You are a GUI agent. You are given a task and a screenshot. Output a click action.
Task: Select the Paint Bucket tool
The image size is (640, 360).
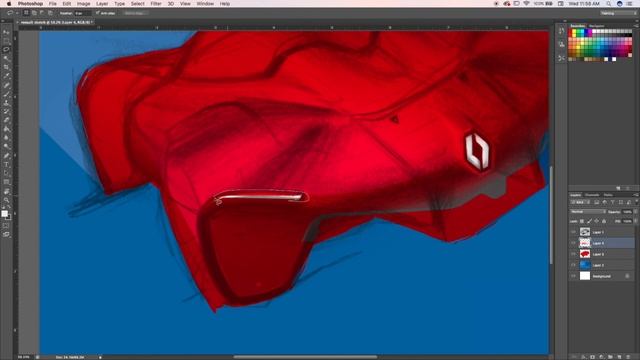6,129
